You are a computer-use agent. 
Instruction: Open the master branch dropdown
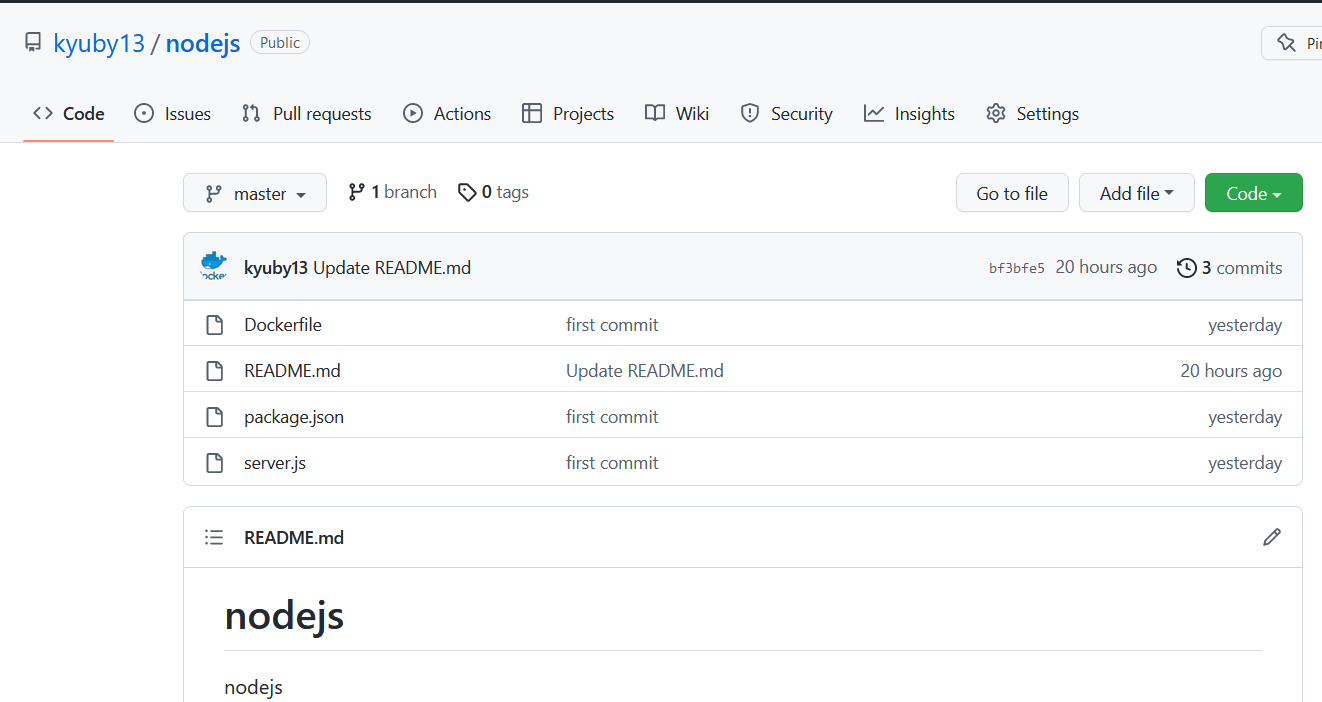pyautogui.click(x=255, y=192)
